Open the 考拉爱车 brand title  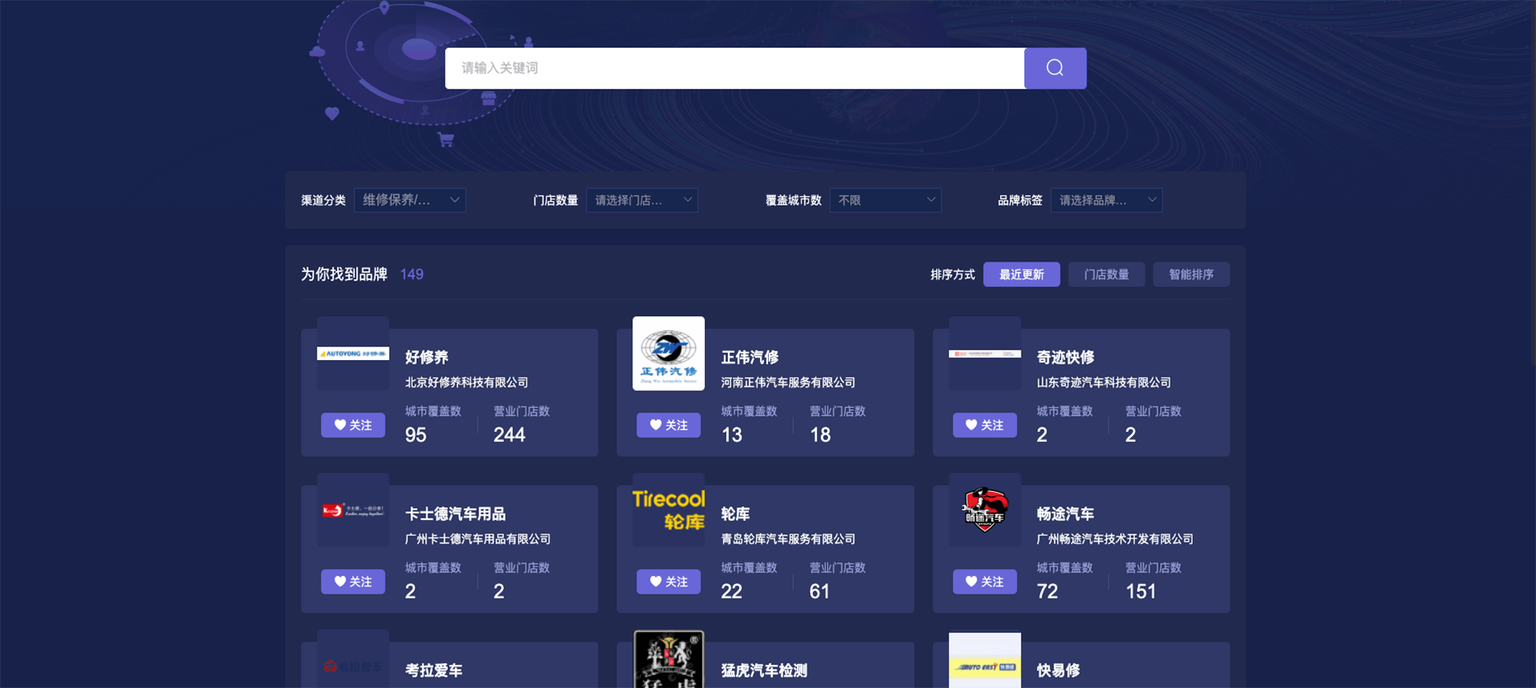tap(434, 670)
